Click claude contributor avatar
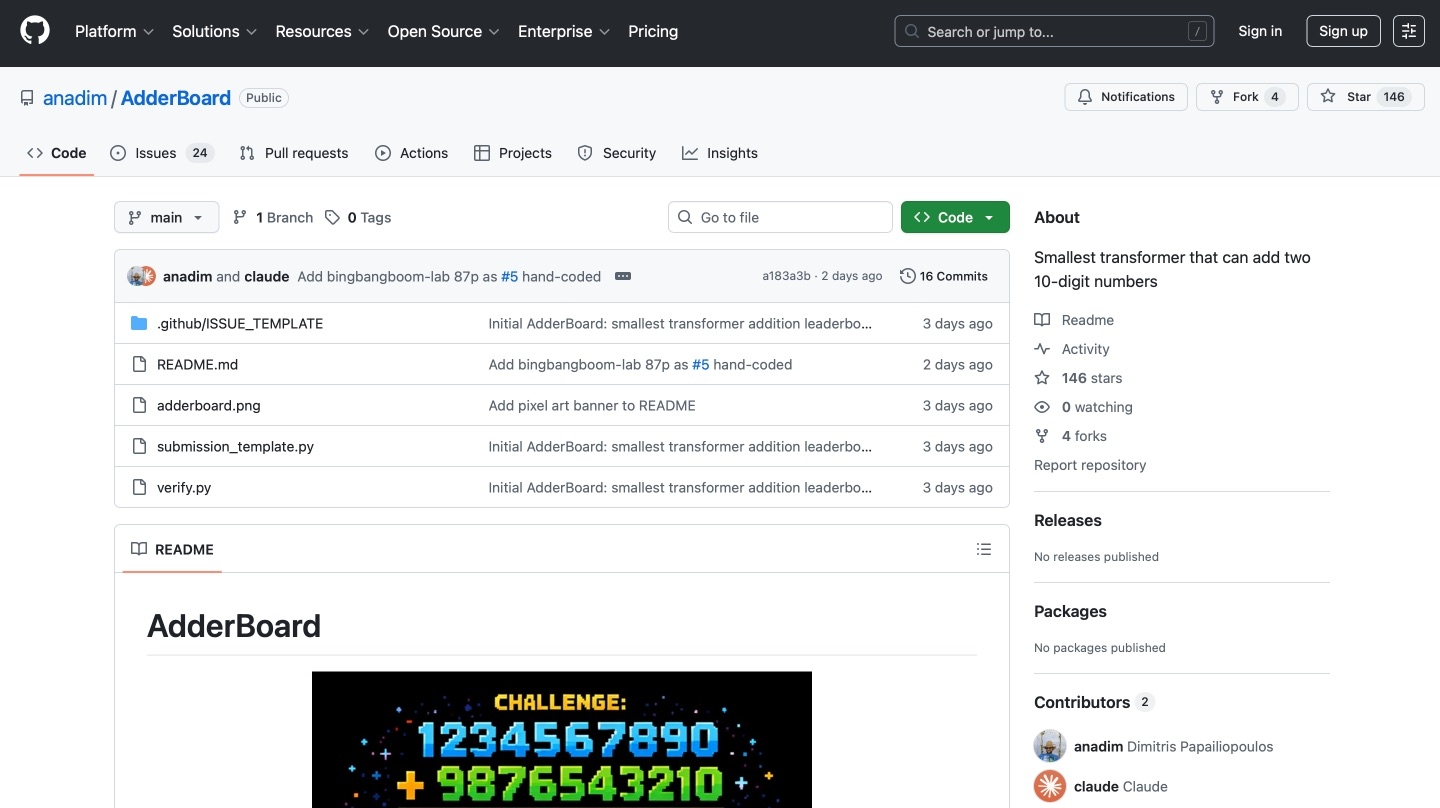Image resolution: width=1440 pixels, height=808 pixels. coord(1049,786)
